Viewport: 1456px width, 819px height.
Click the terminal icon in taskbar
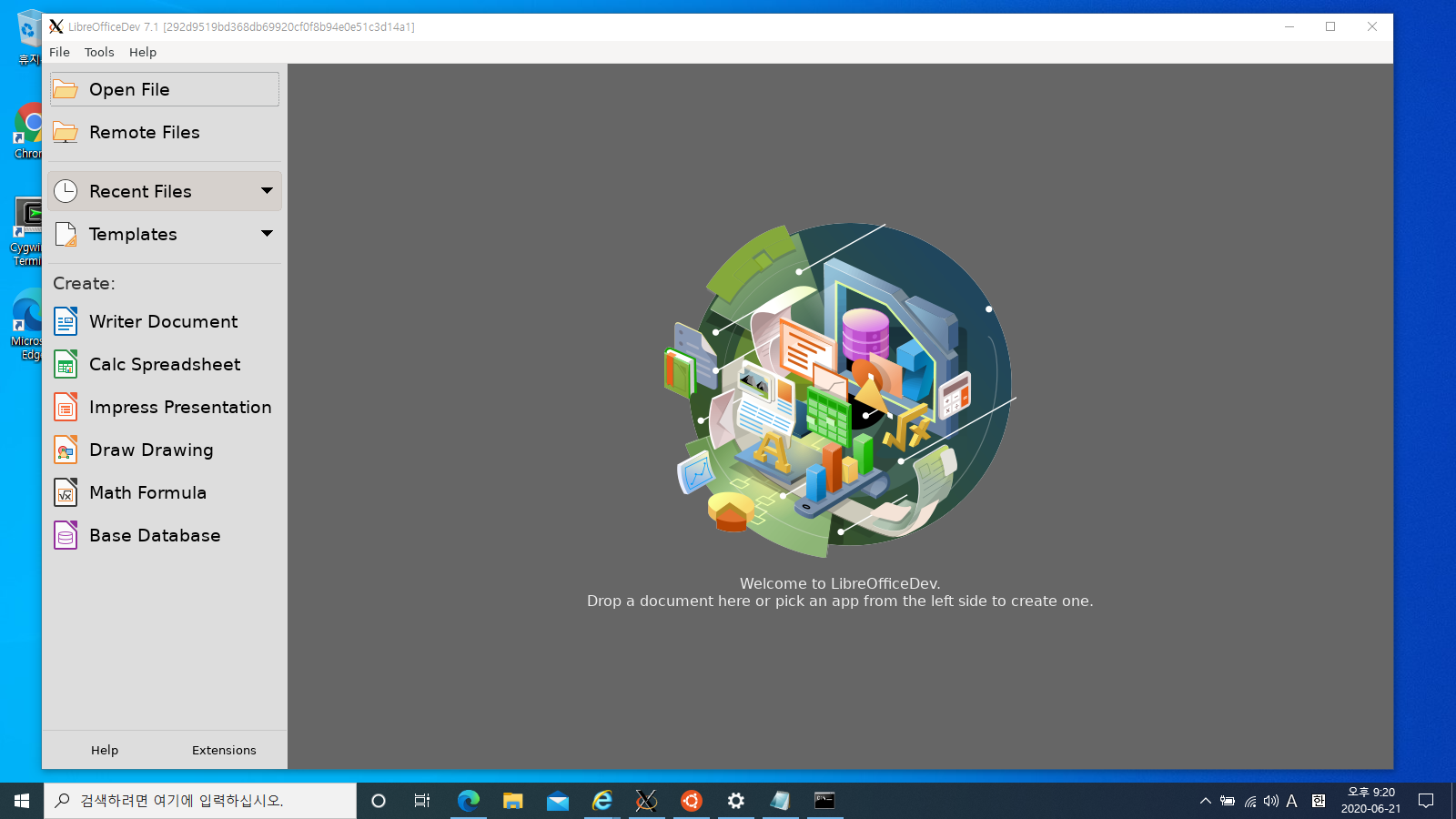[x=824, y=801]
